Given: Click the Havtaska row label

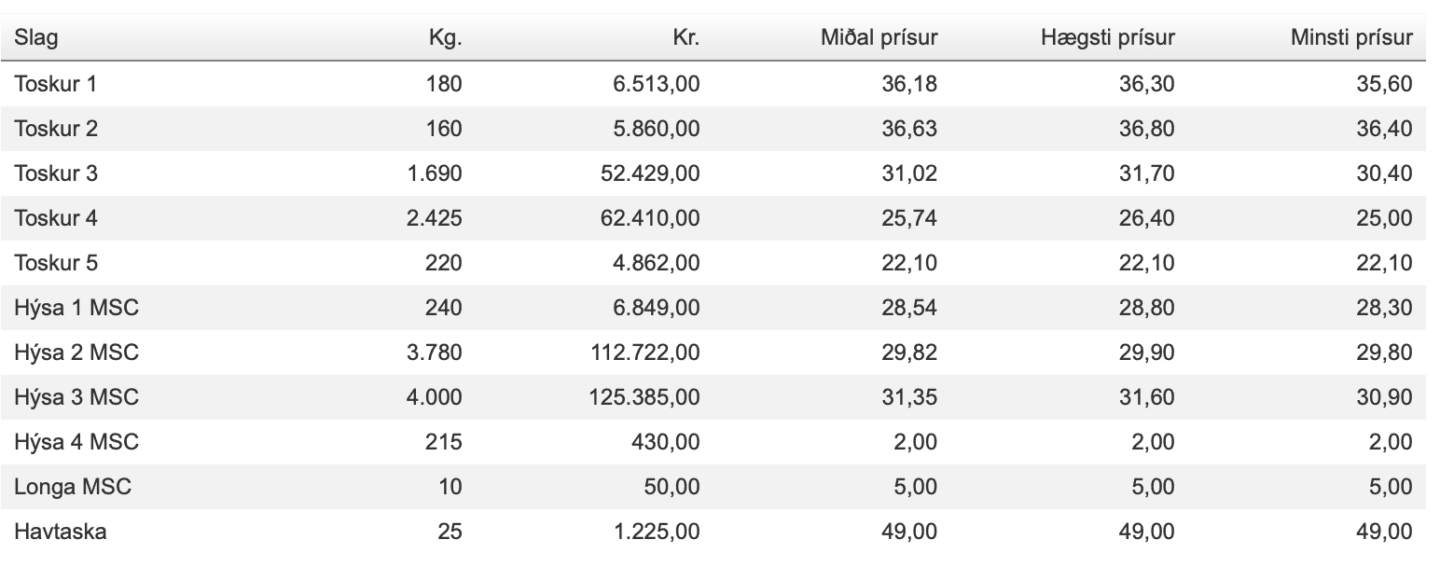Looking at the screenshot, I should [61, 532].
